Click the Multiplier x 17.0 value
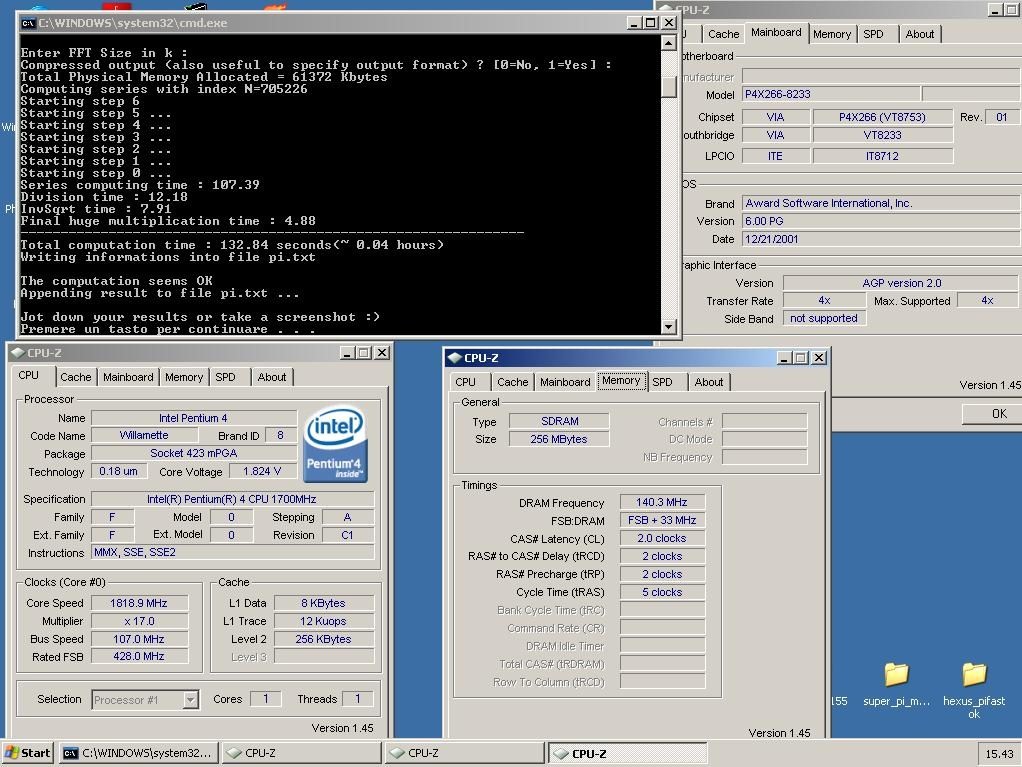This screenshot has height=767, width=1022. pyautogui.click(x=139, y=621)
